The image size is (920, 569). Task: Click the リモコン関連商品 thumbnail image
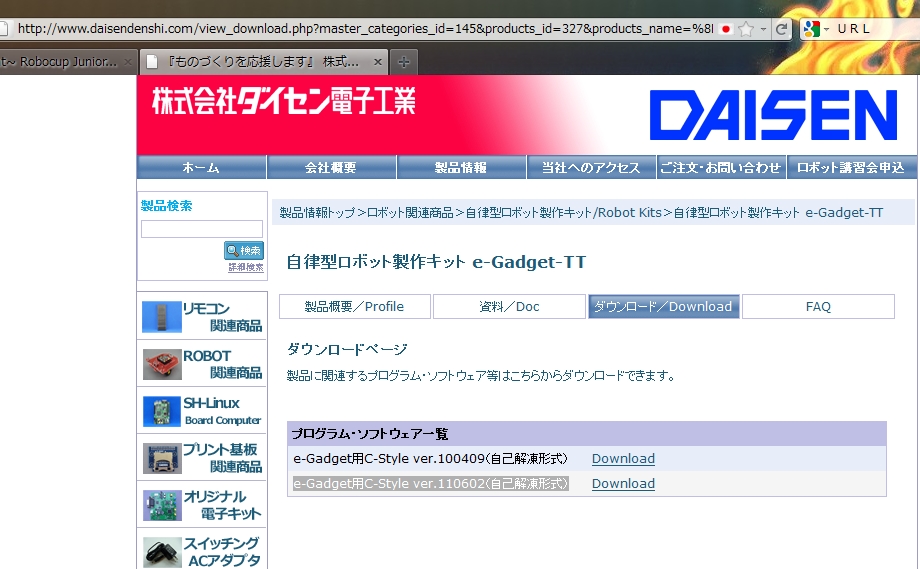(x=162, y=317)
